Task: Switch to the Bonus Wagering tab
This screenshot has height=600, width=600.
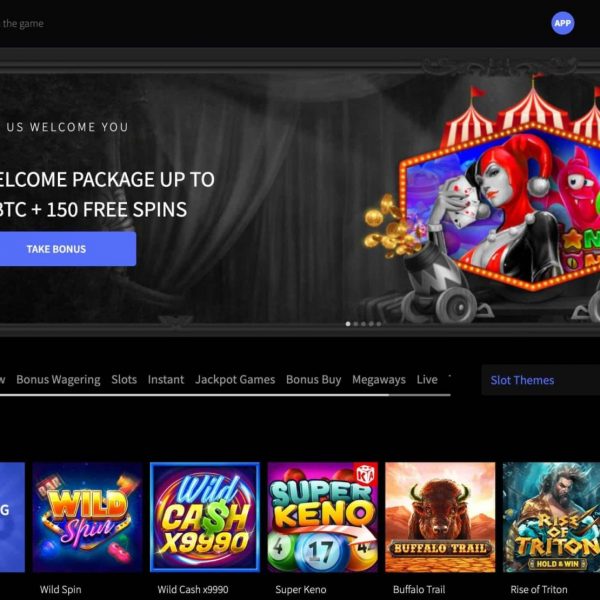Action: 58,380
